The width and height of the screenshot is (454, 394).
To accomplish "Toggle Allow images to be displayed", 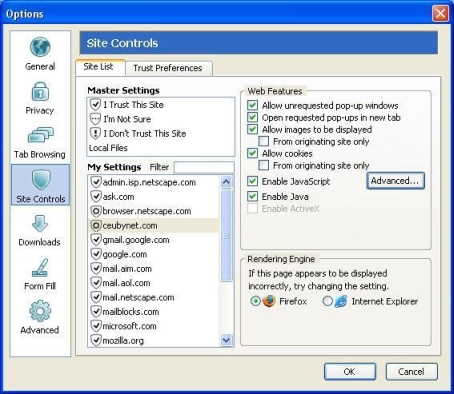I will (x=253, y=129).
